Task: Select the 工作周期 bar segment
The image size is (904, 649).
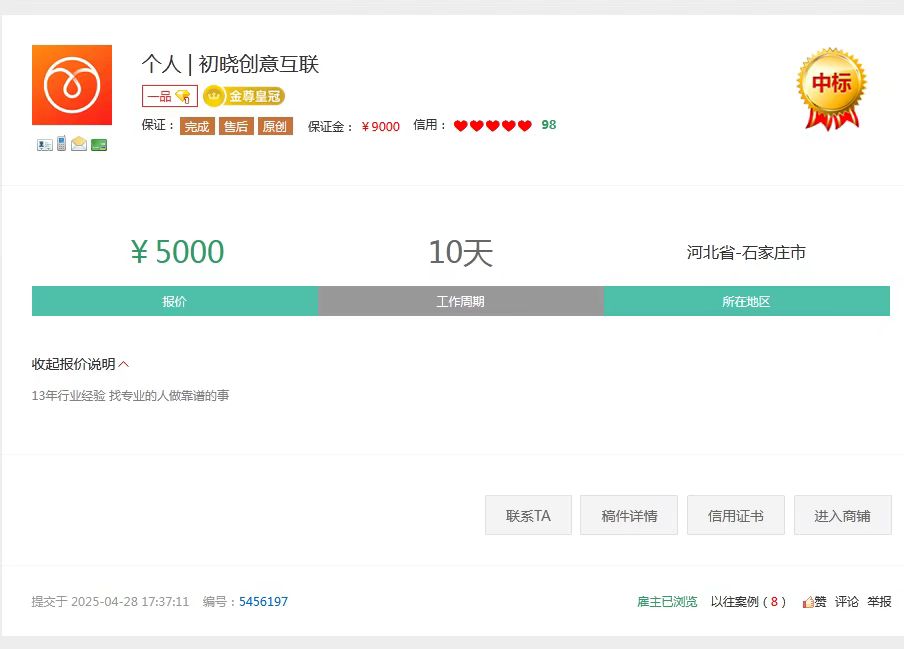Action: click(461, 301)
